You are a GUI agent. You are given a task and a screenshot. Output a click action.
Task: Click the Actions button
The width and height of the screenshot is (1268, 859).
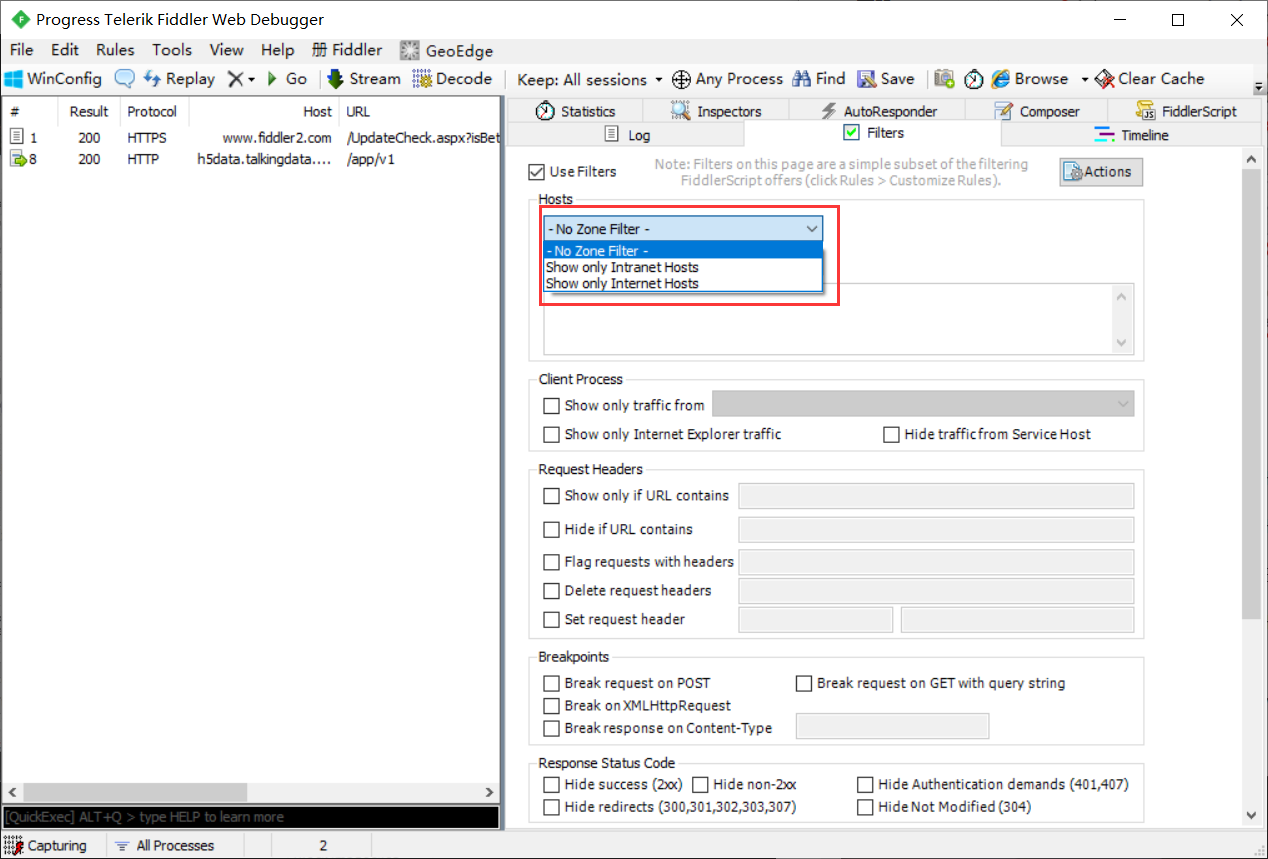[x=1101, y=172]
